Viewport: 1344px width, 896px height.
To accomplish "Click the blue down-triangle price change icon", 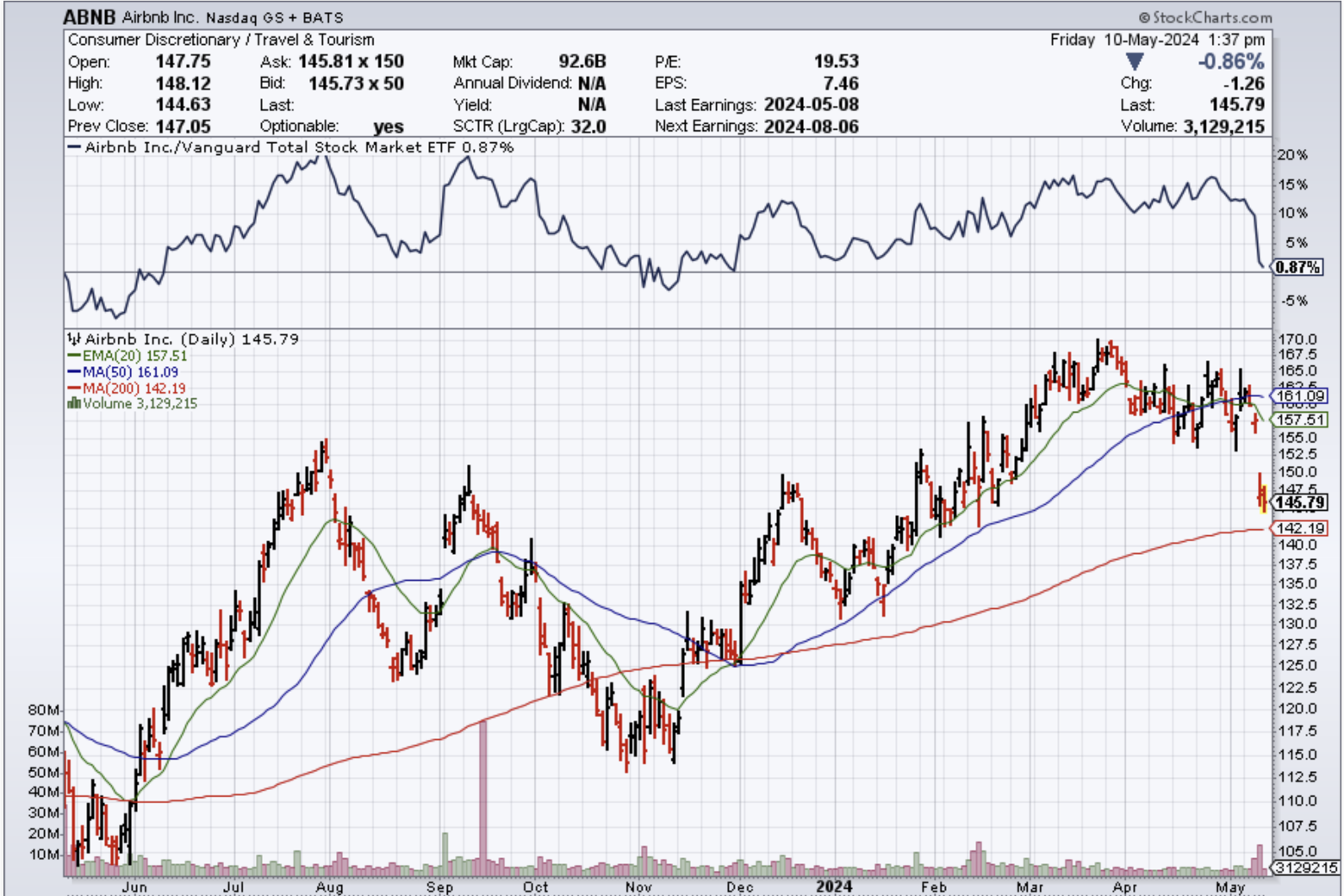I will coord(1135,62).
